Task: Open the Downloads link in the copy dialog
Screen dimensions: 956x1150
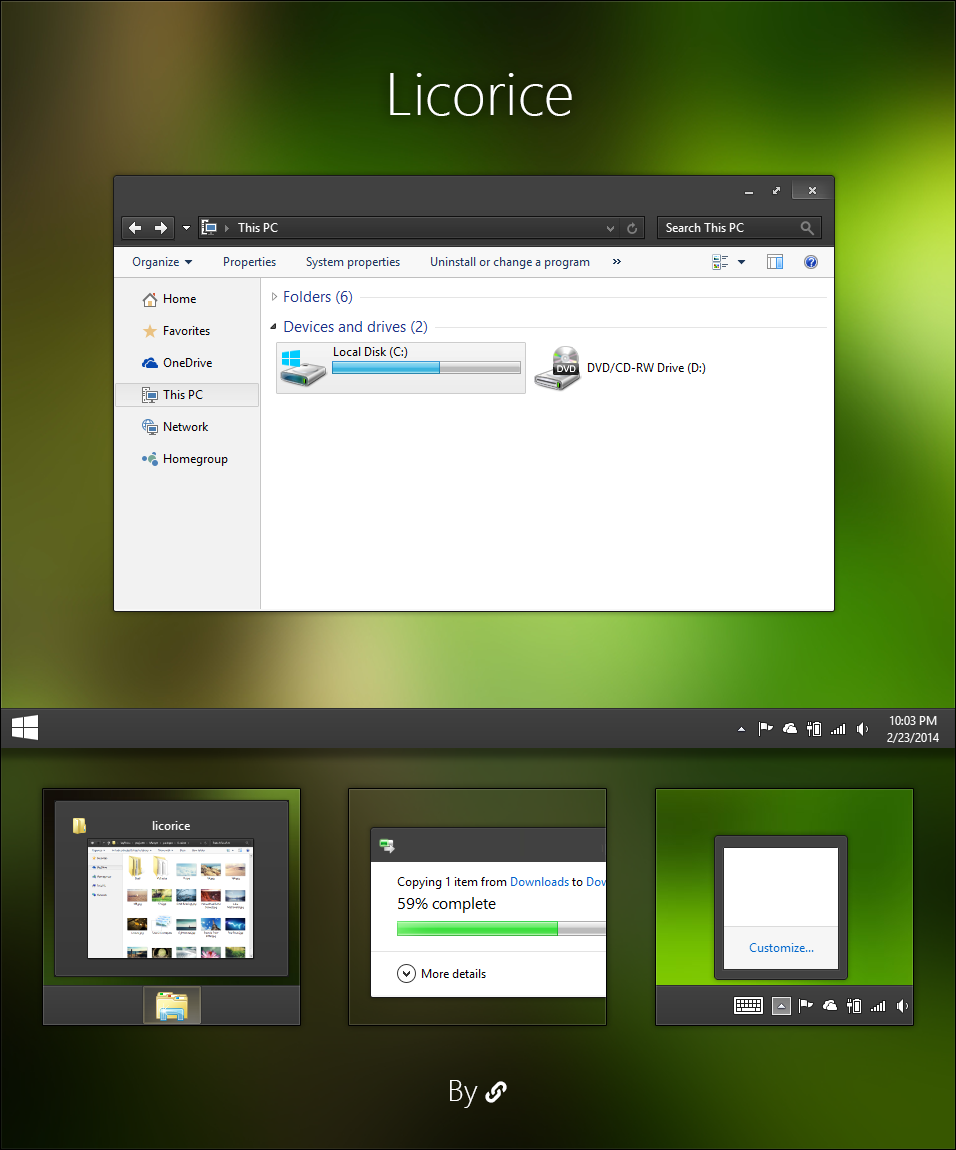Action: 540,881
